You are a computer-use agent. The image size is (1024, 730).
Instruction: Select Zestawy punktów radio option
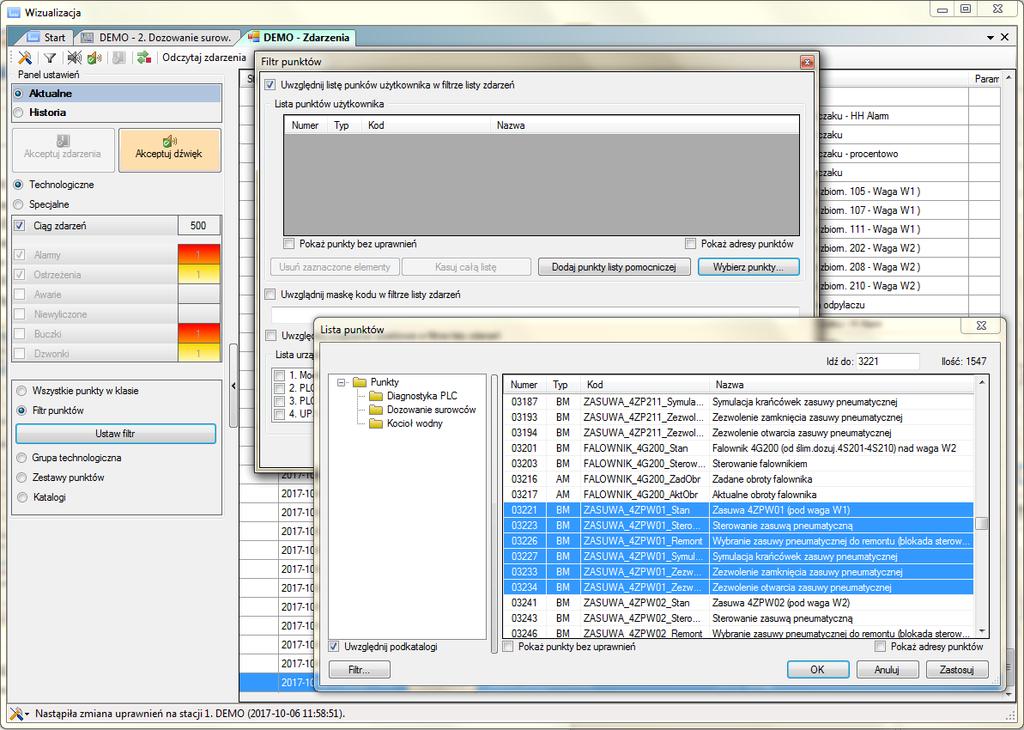click(22, 477)
